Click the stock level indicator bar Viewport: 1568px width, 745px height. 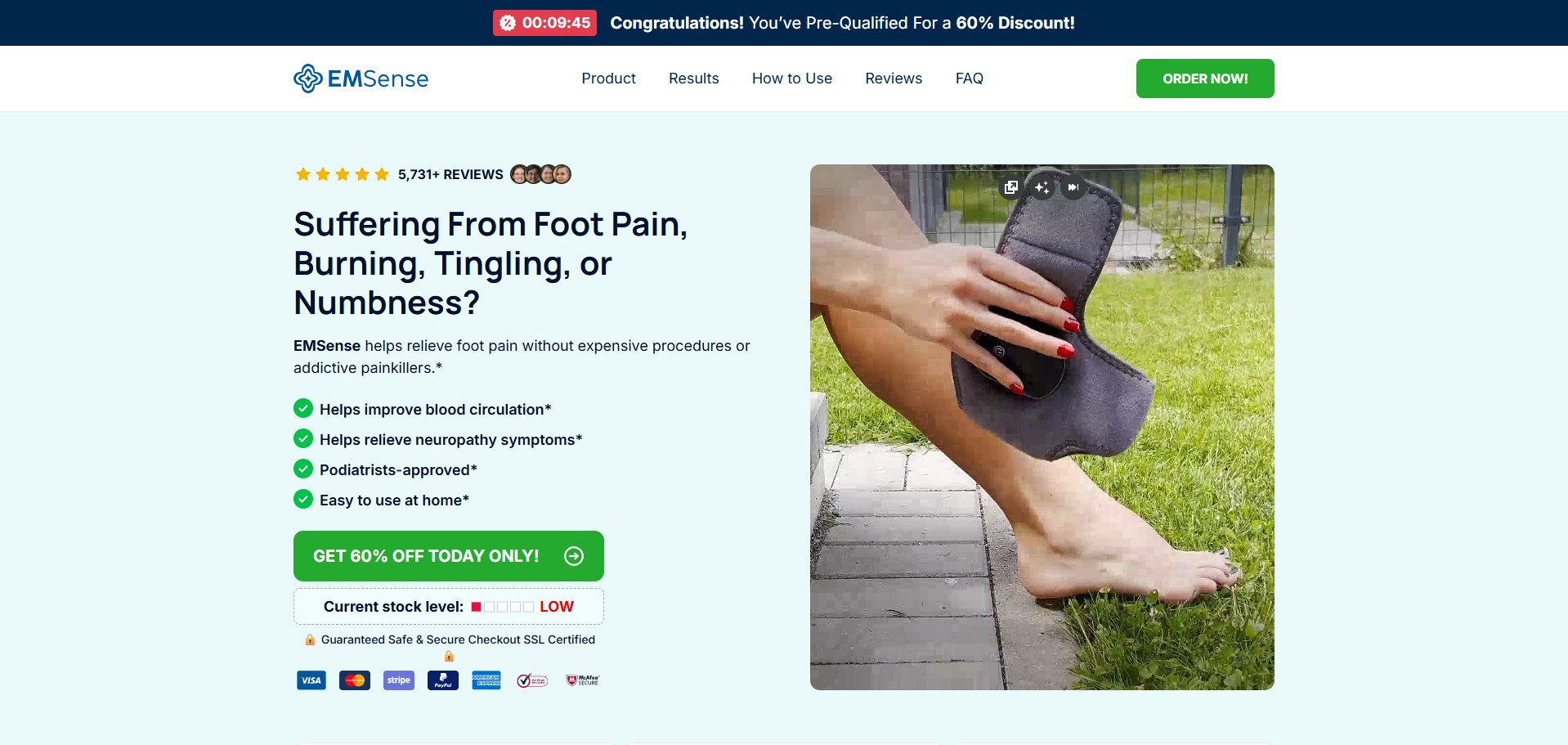tap(503, 607)
